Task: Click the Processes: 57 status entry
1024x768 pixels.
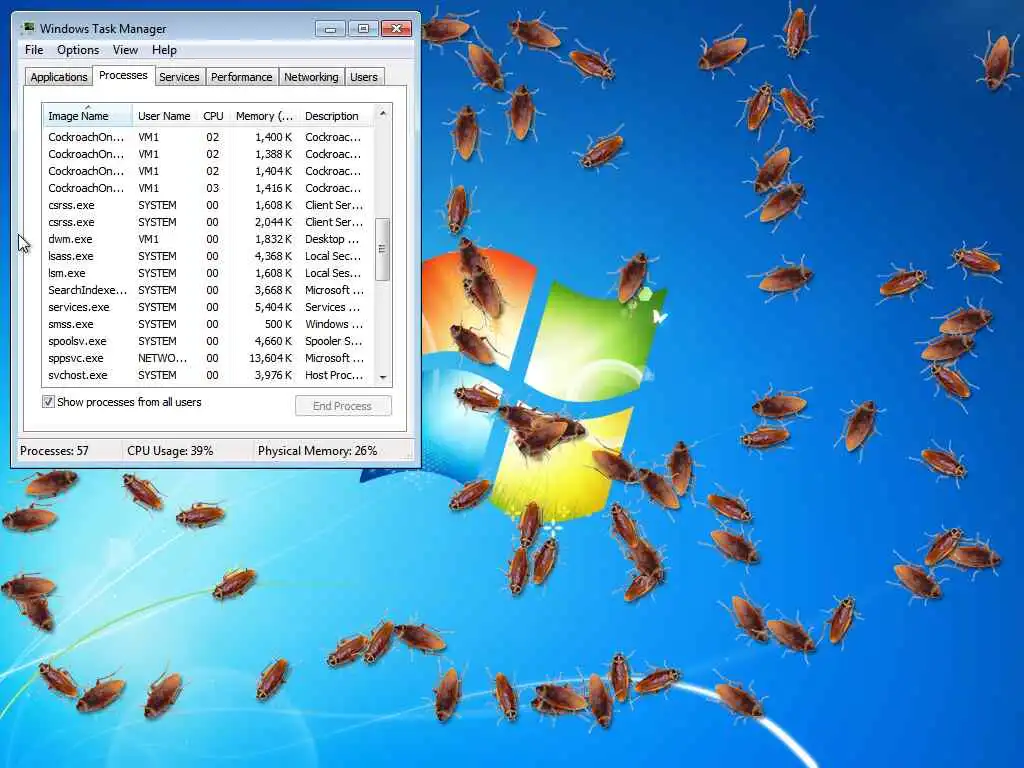Action: pos(54,451)
